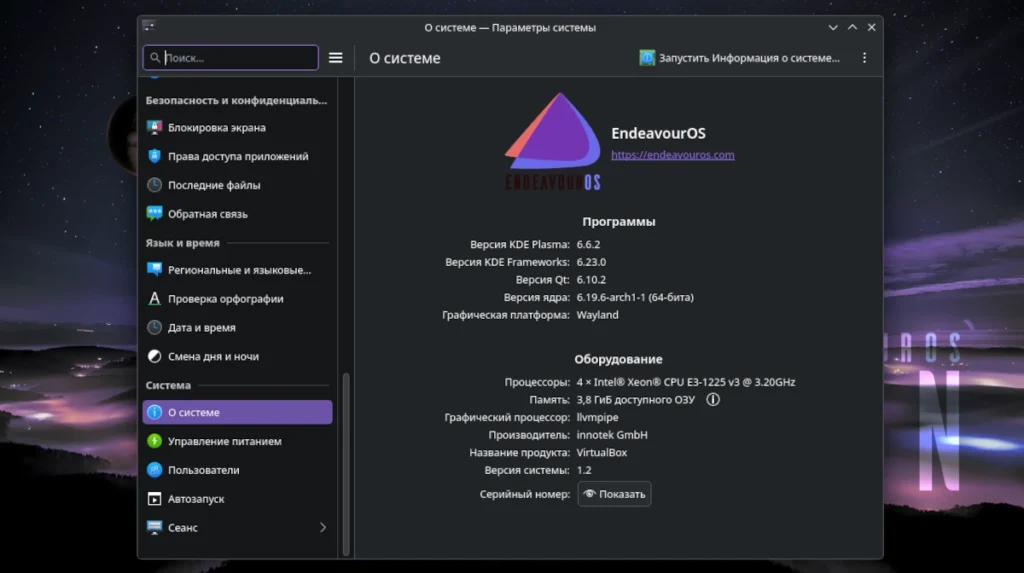Select KDE Frameworks value 6.23.0
Image resolution: width=1024 pixels, height=573 pixels.
(x=591, y=262)
